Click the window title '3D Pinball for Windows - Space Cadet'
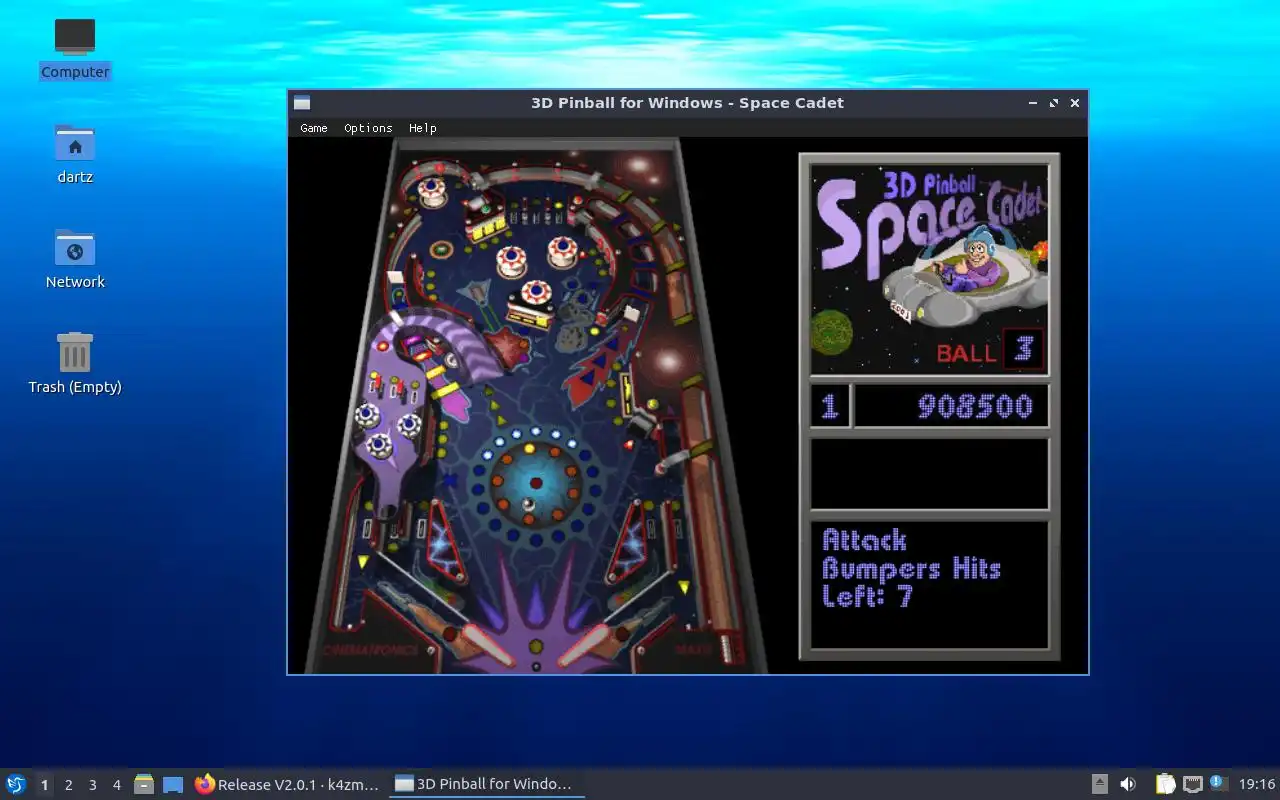This screenshot has width=1280, height=800. tap(688, 103)
